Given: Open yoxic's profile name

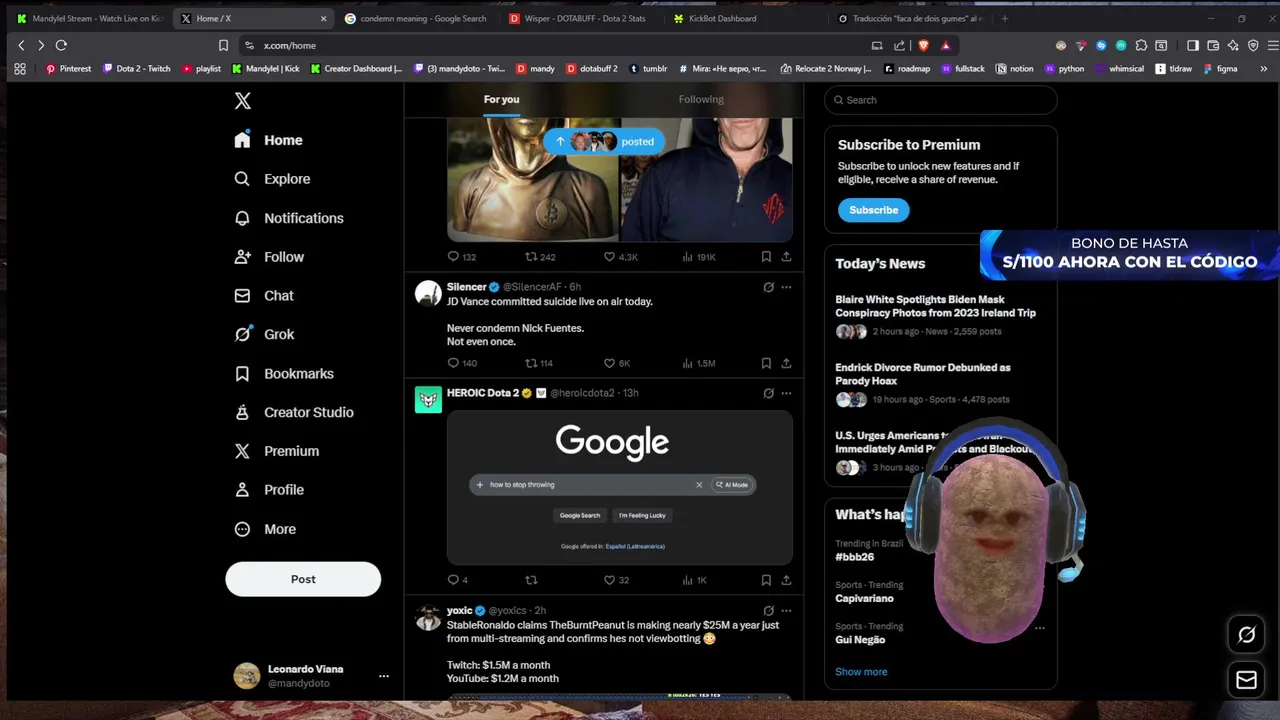Looking at the screenshot, I should coord(459,610).
